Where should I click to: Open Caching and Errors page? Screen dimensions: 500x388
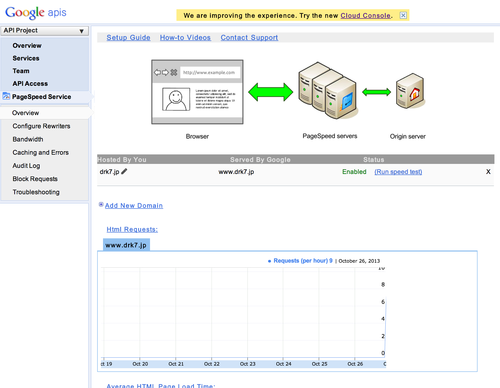point(41,153)
